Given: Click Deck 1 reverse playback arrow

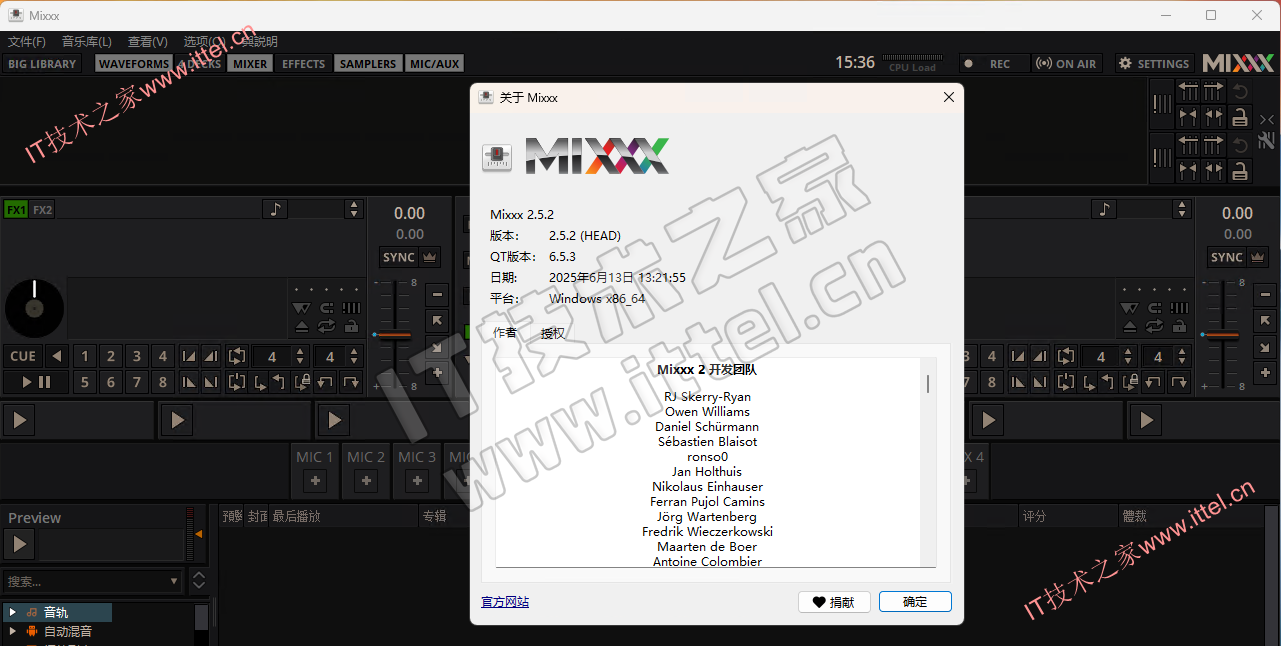Looking at the screenshot, I should [x=57, y=356].
